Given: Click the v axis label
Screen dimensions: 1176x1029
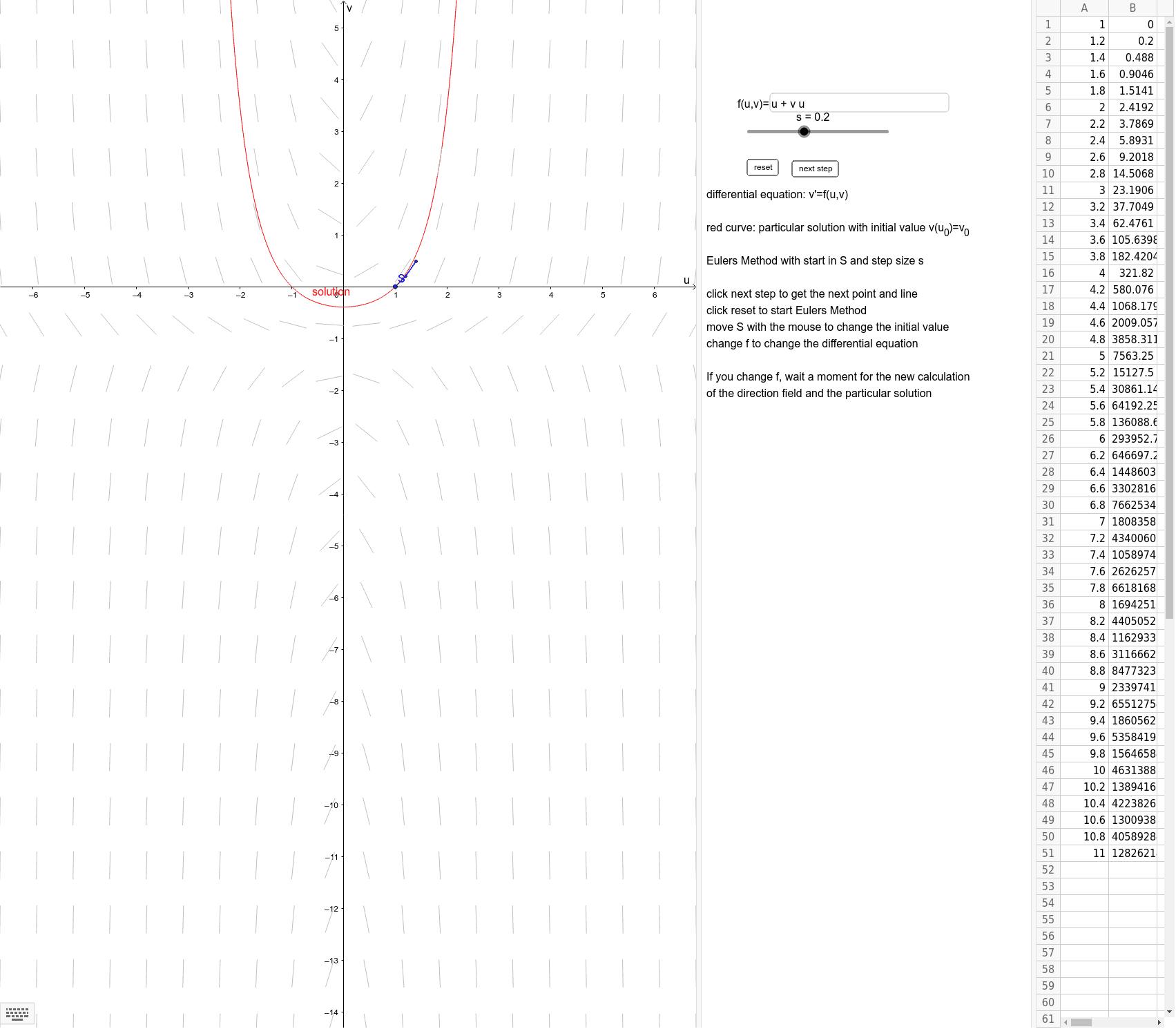Looking at the screenshot, I should pyautogui.click(x=349, y=8).
